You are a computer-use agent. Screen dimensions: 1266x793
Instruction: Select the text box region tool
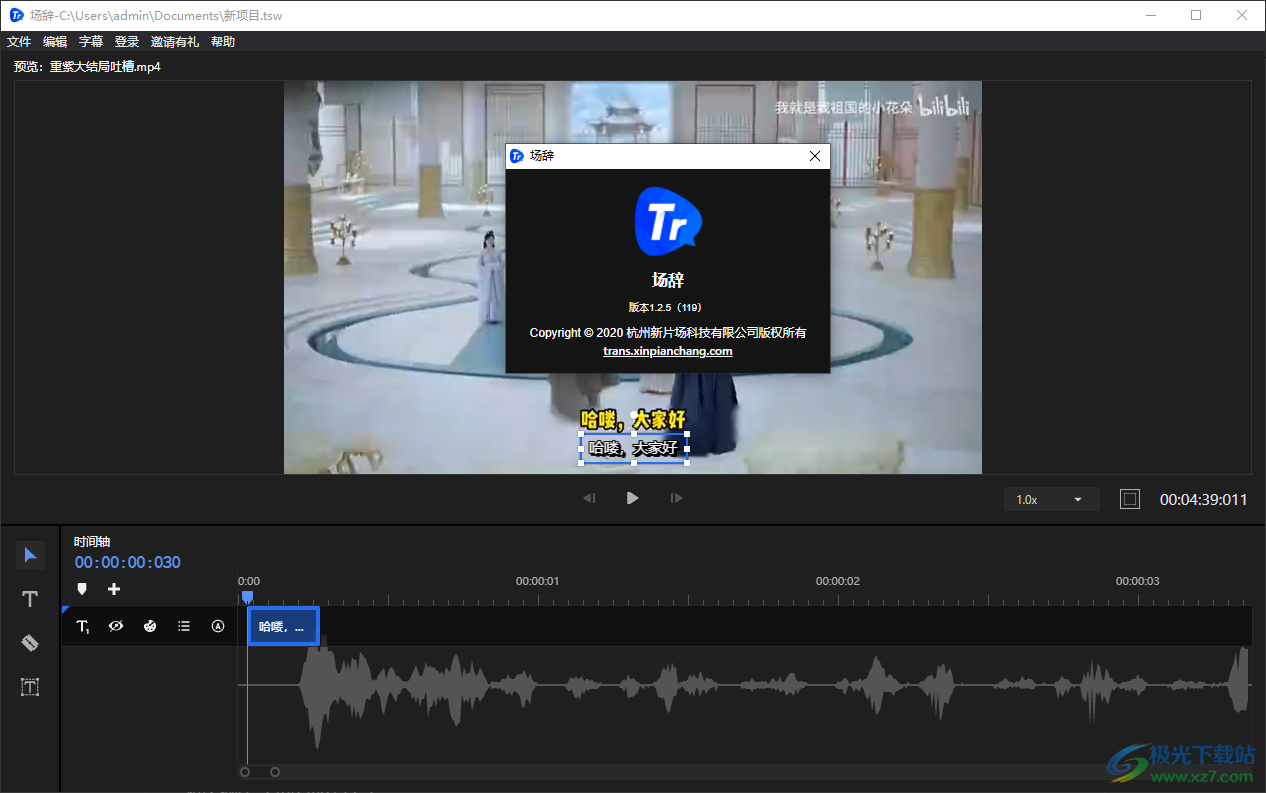(x=30, y=687)
